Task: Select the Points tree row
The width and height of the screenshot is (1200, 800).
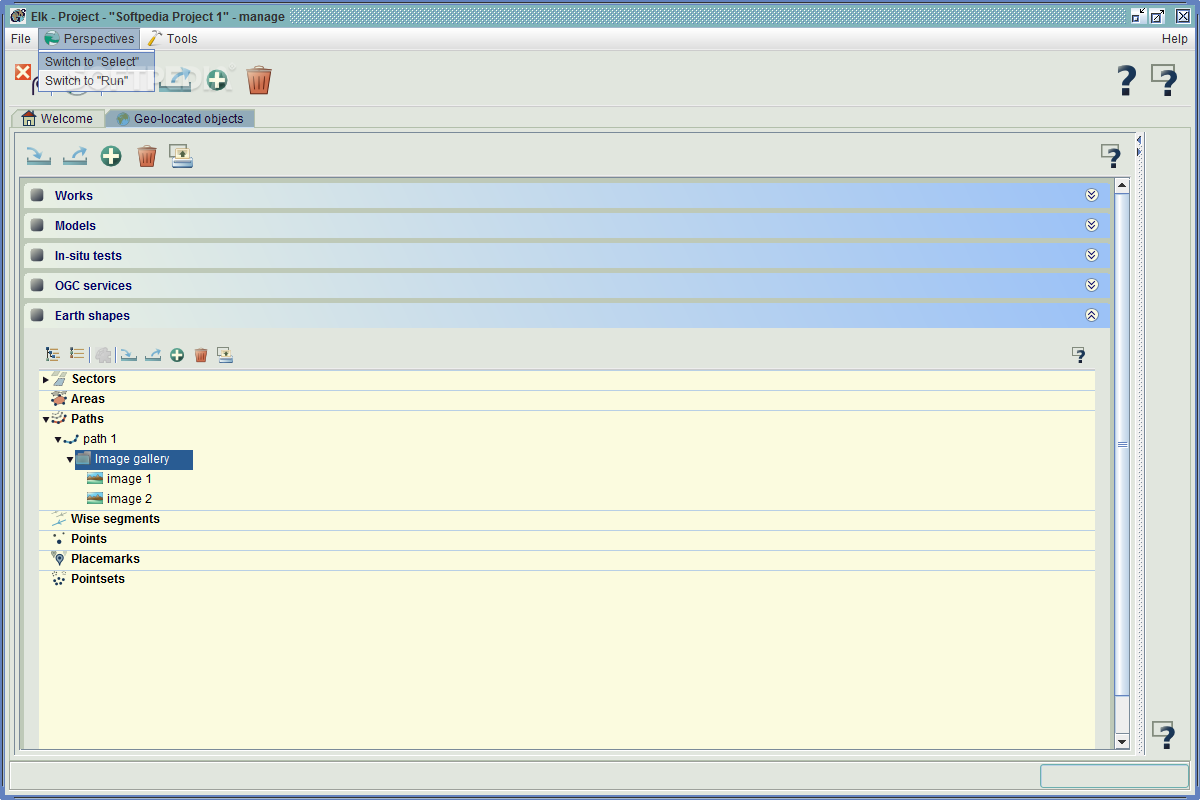Action: pos(567,539)
